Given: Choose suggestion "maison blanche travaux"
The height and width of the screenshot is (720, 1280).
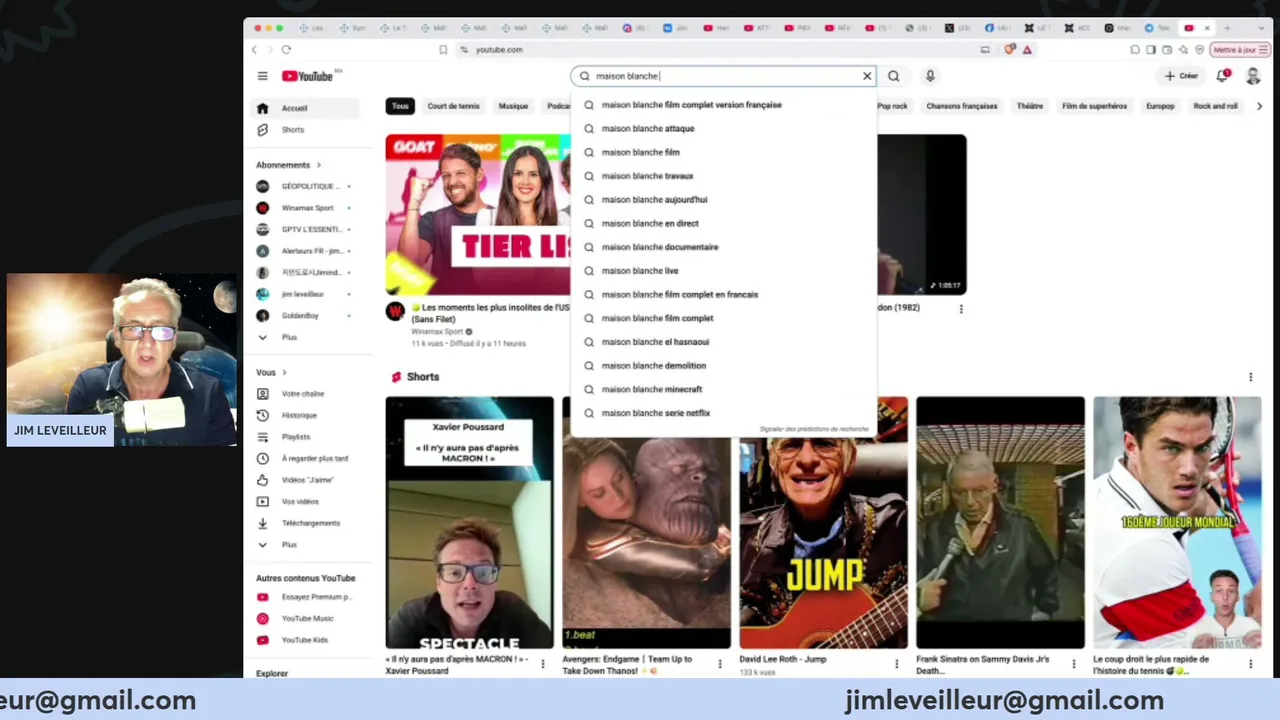Looking at the screenshot, I should [723, 176].
